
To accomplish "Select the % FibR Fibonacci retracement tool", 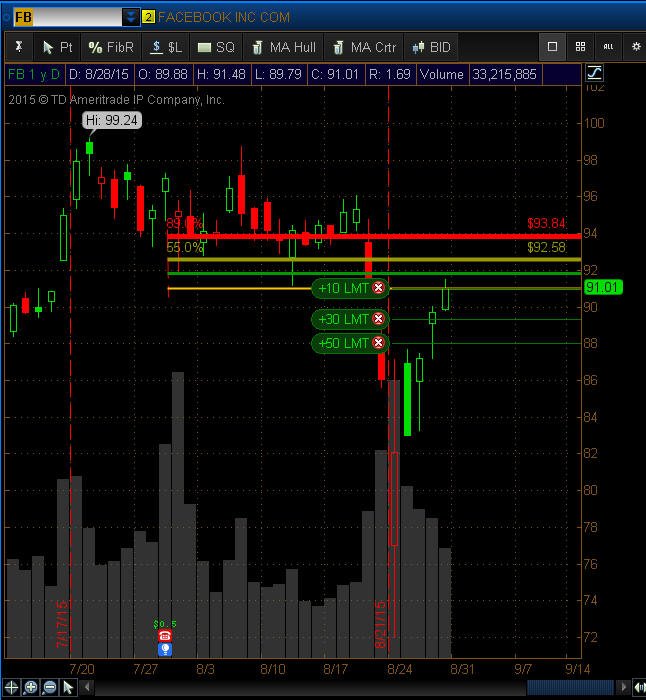I will click(x=111, y=47).
